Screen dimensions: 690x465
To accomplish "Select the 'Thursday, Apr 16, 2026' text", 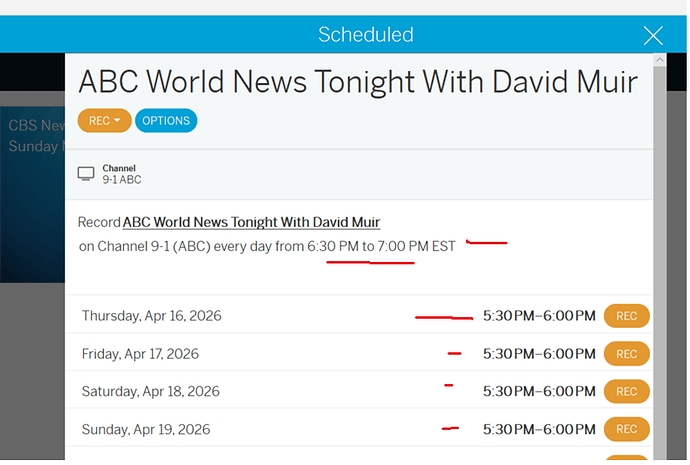I will click(151, 316).
